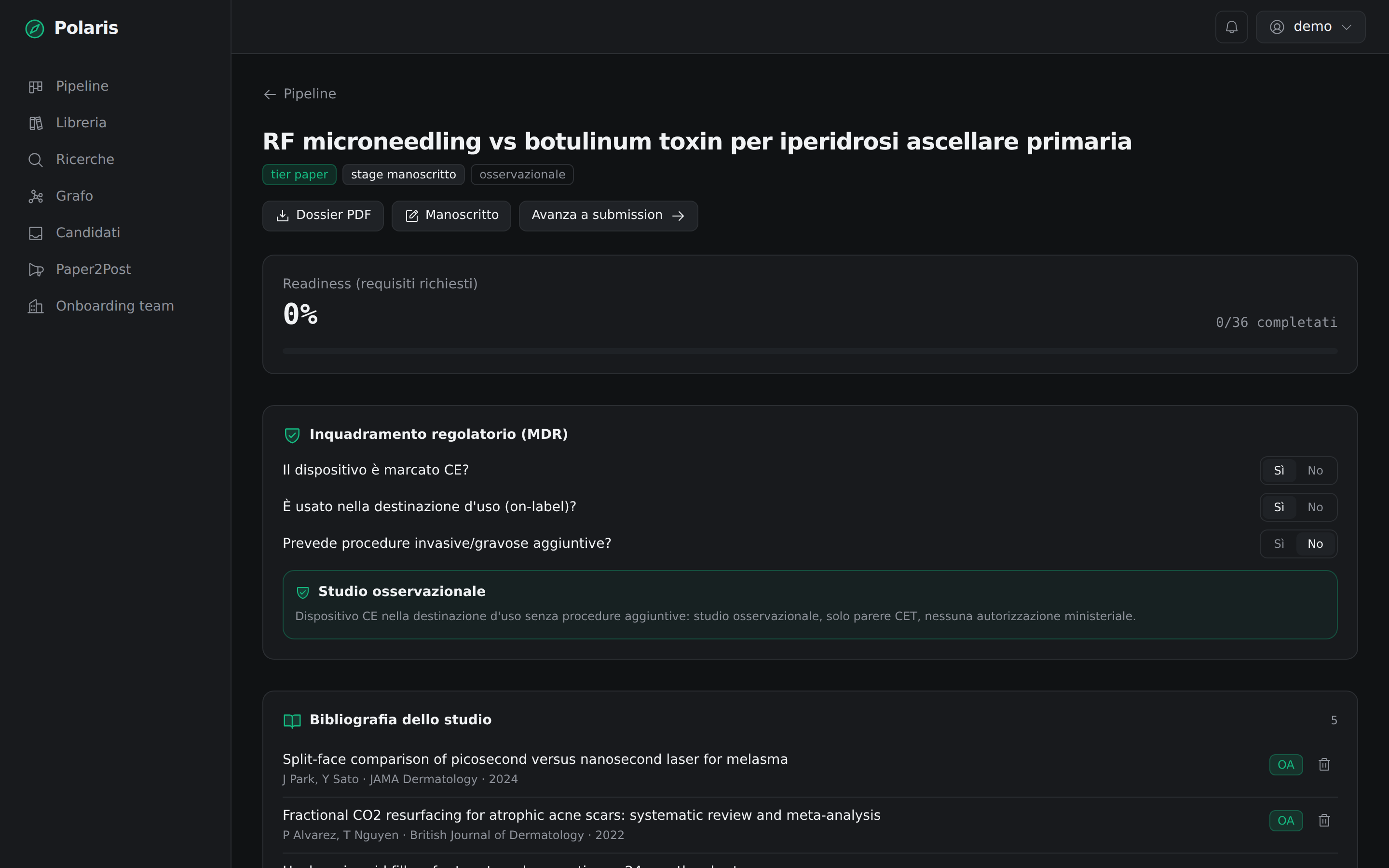1389x868 pixels.
Task: Click the Bibliografia count 5
Action: (x=1334, y=720)
